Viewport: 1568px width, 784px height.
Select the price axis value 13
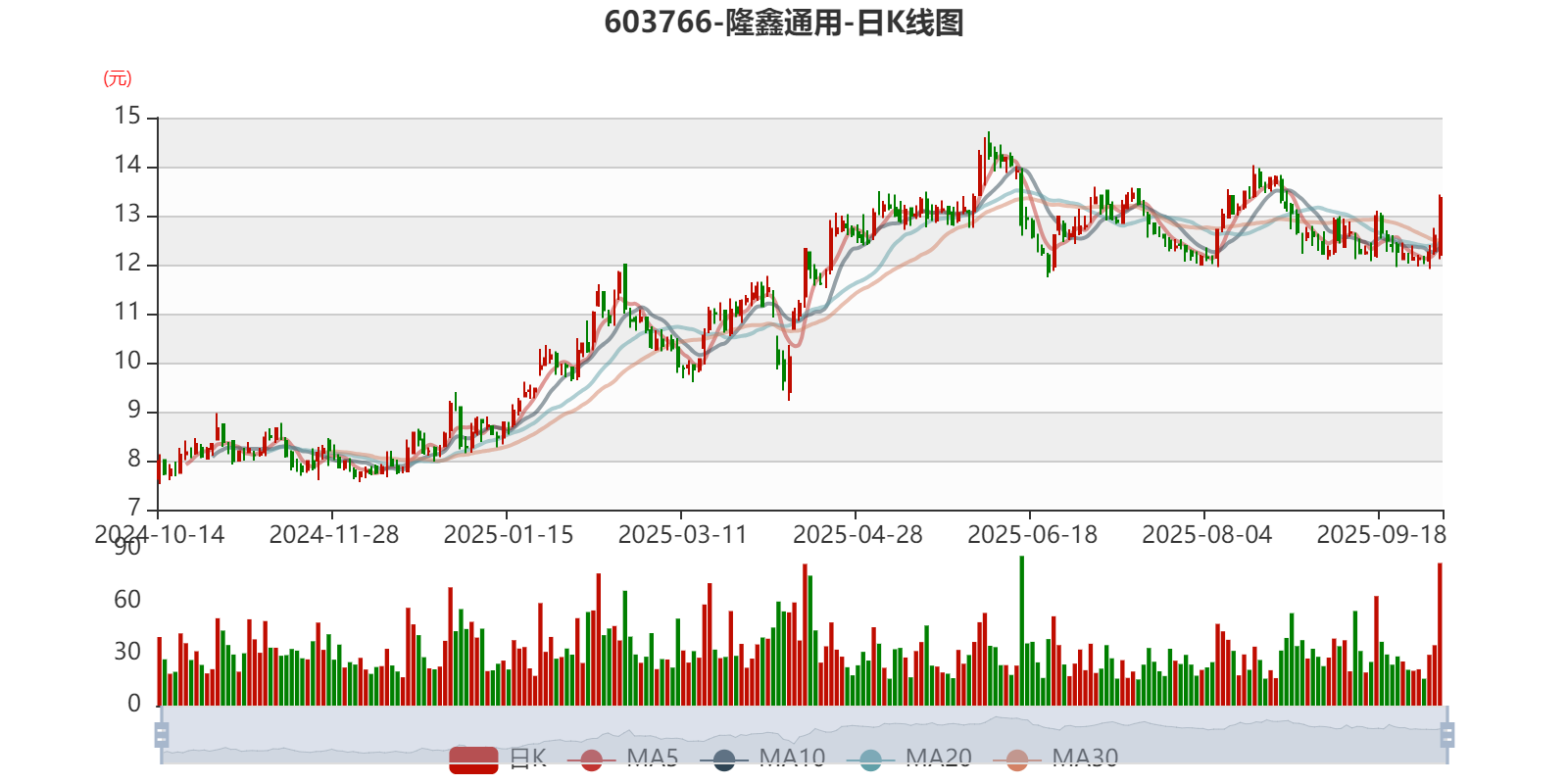tap(127, 215)
